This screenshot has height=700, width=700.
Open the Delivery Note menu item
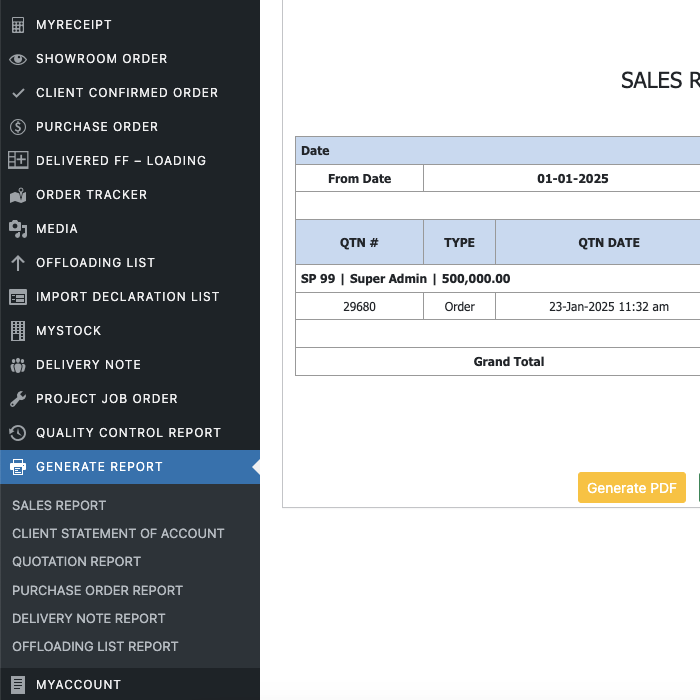tap(88, 365)
